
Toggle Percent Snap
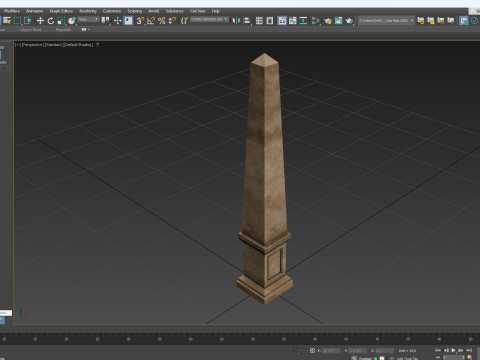click(x=162, y=21)
